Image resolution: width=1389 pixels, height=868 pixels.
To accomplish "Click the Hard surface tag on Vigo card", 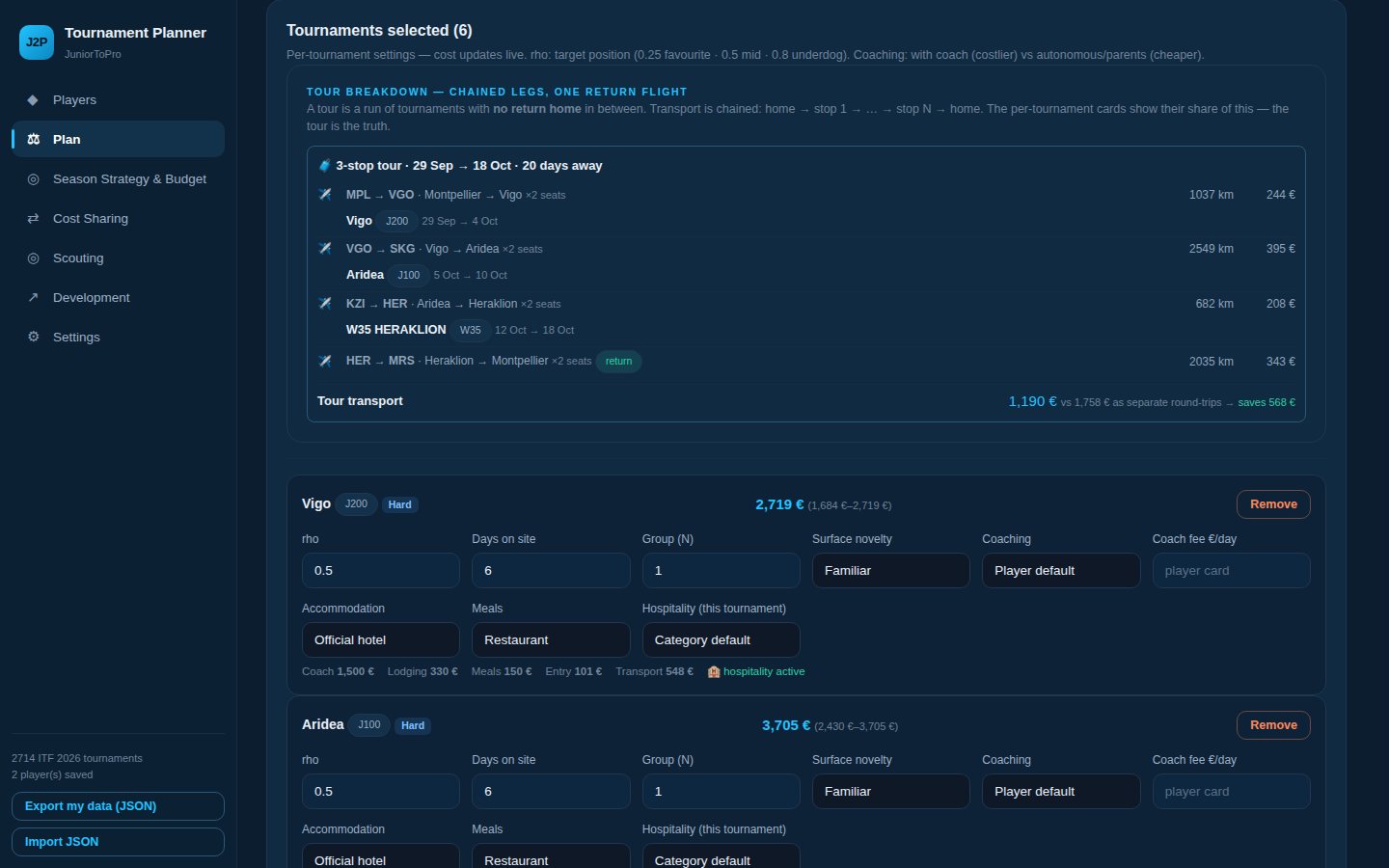I will [400, 504].
